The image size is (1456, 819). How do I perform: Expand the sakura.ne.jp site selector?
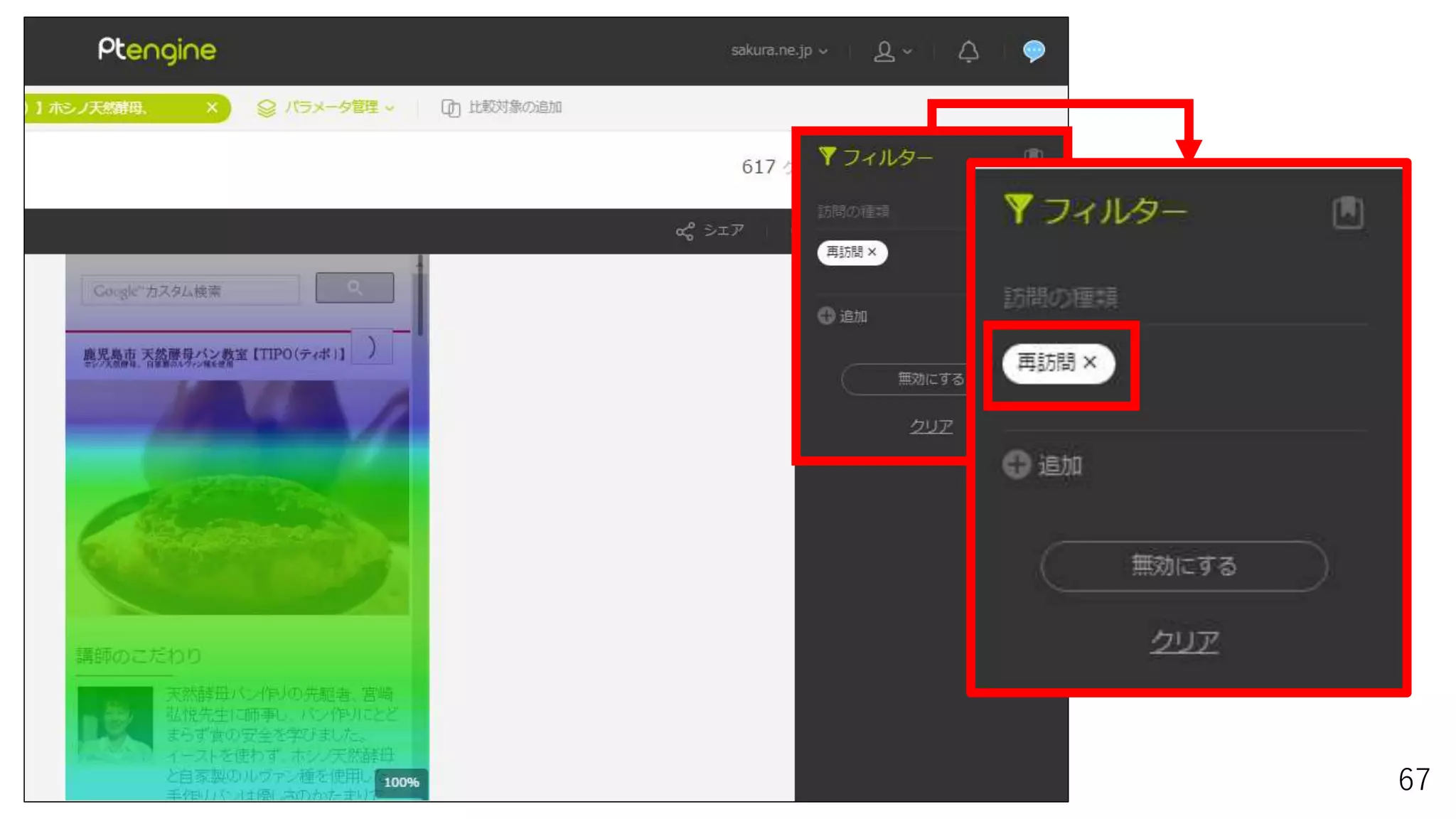[x=779, y=50]
